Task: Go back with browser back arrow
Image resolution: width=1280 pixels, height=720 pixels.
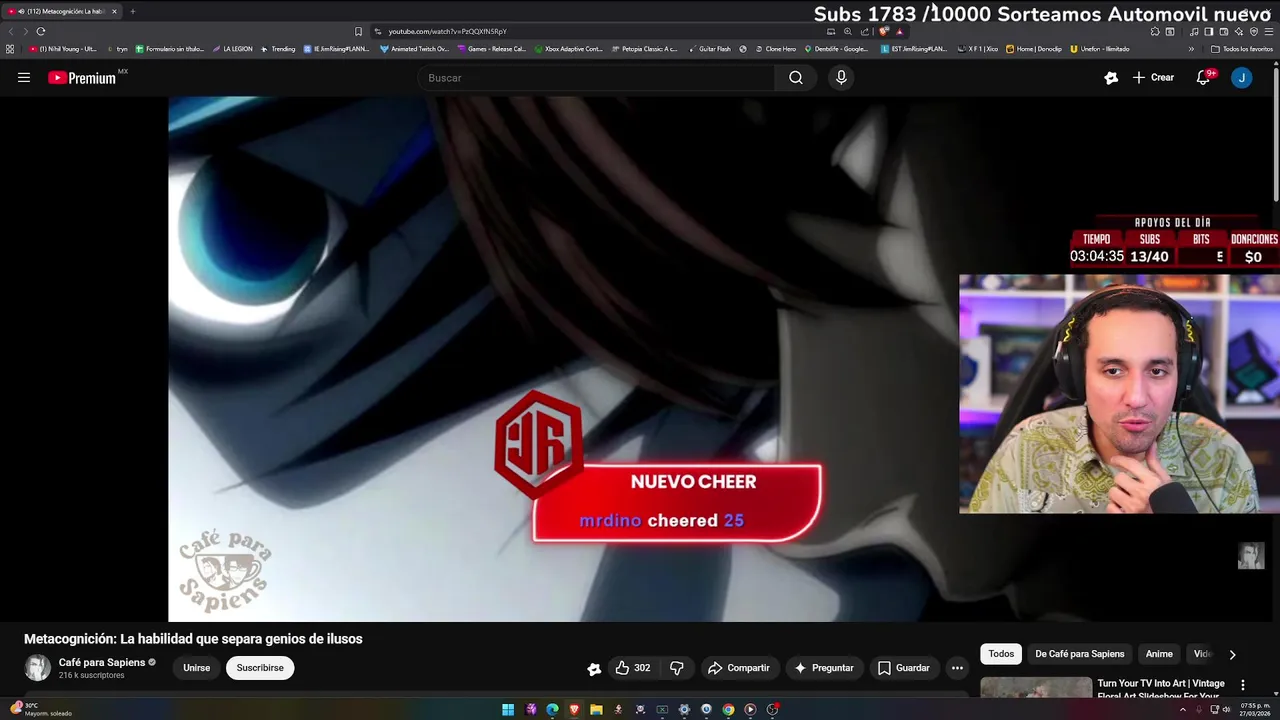Action: pos(12,31)
